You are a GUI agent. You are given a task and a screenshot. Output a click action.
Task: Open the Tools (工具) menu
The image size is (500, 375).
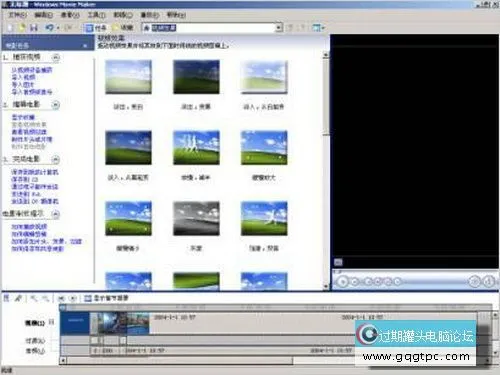[x=96, y=15]
